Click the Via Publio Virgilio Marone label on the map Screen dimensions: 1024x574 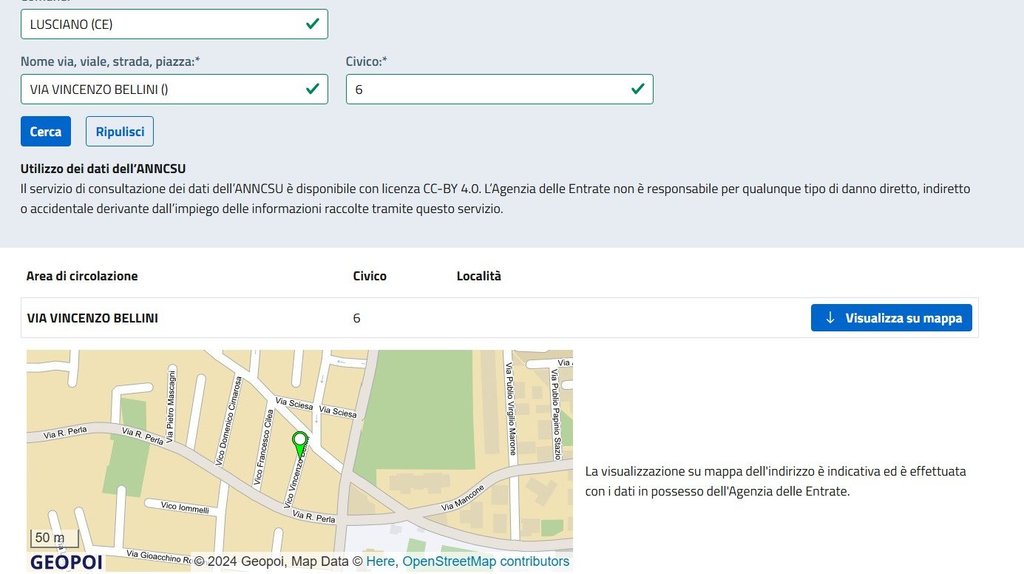pos(511,408)
